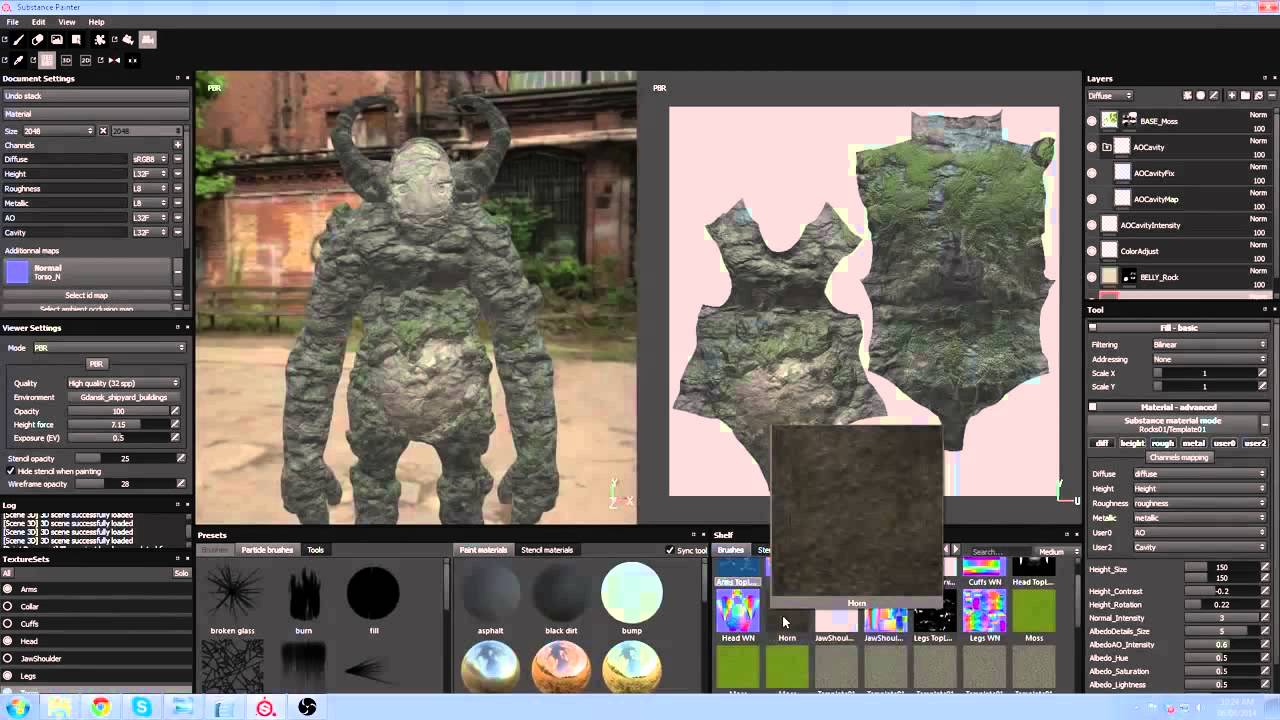Open the Diffuse sRGB8 format dropdown
The image size is (1280, 720).
click(148, 159)
